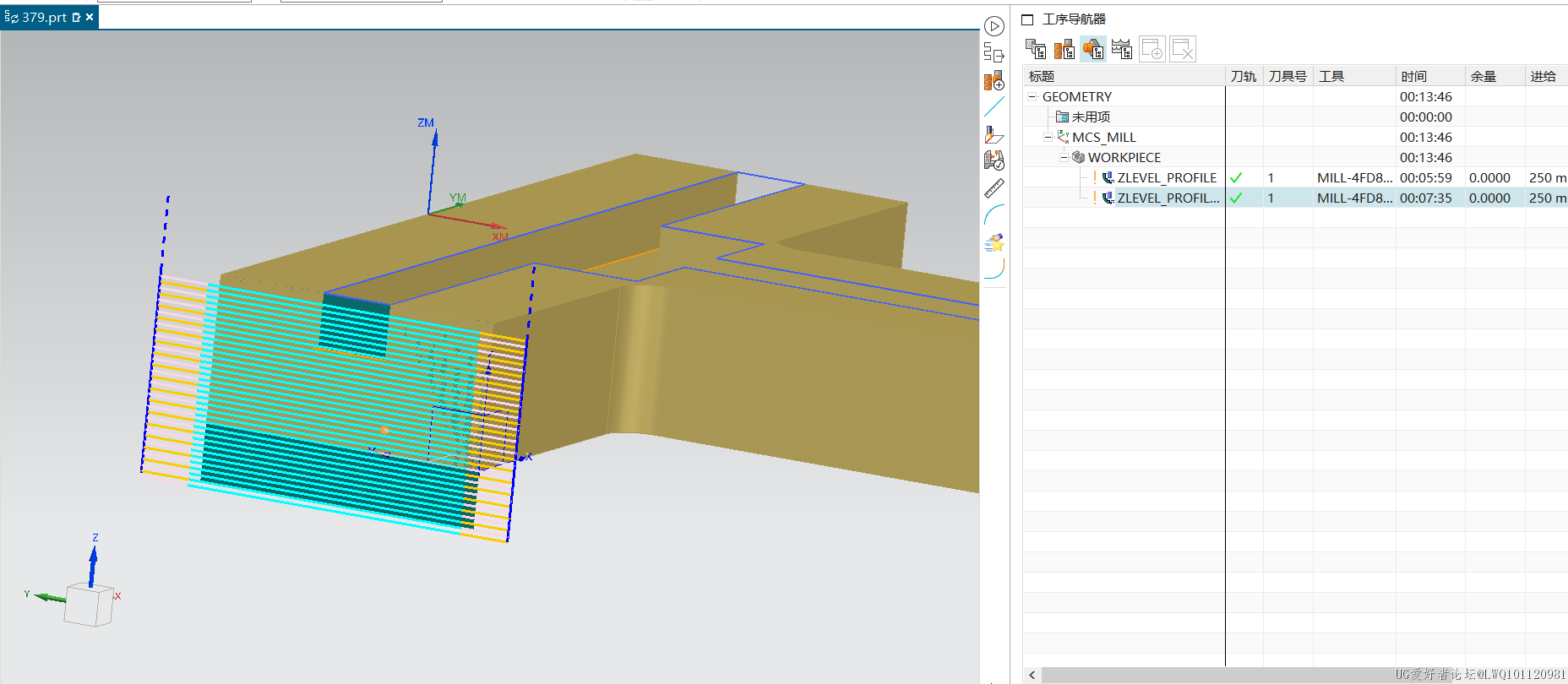
Task: Switch to Machining Method view icon
Action: point(1122,49)
